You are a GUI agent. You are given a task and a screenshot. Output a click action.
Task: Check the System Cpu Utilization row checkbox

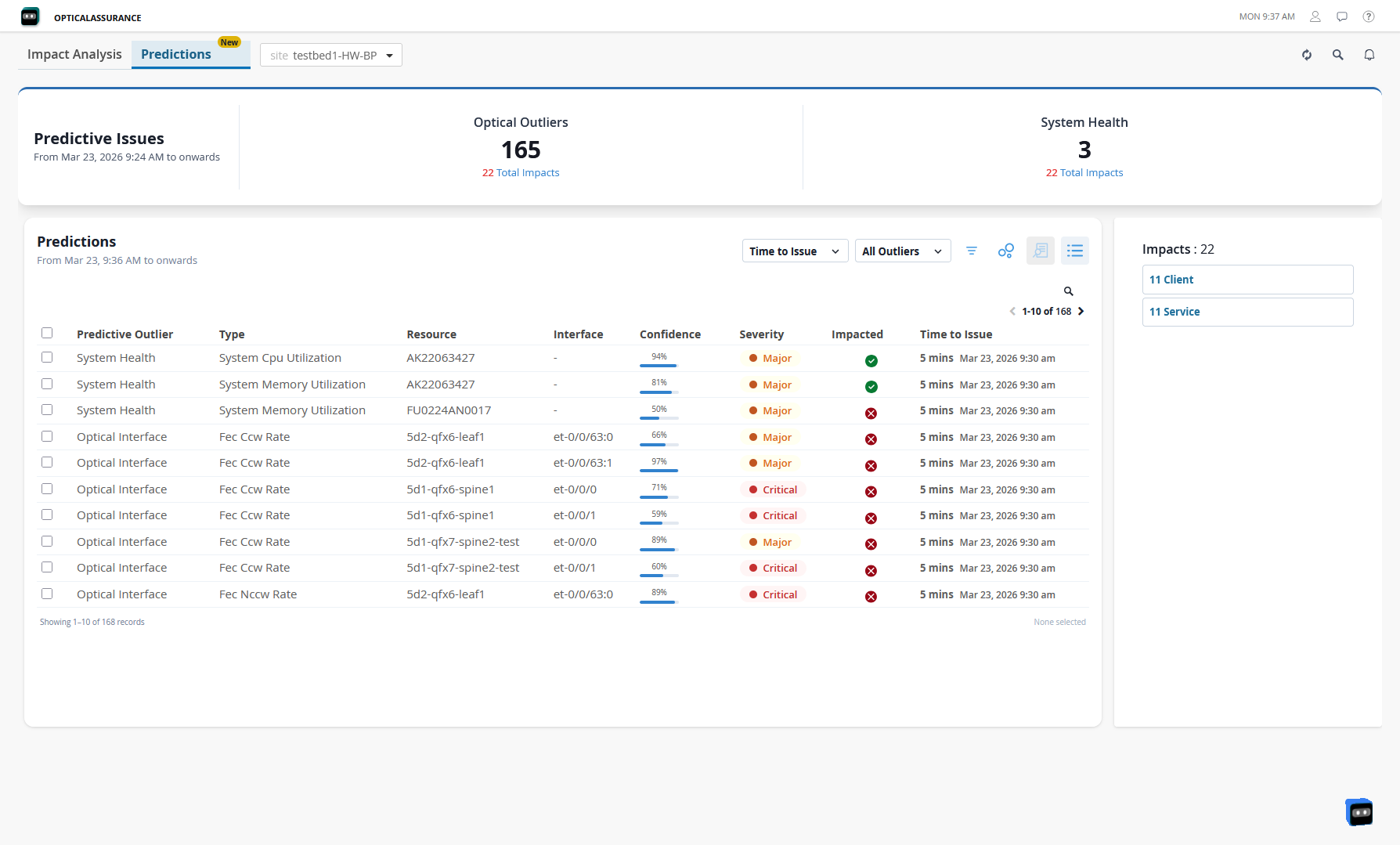point(47,357)
